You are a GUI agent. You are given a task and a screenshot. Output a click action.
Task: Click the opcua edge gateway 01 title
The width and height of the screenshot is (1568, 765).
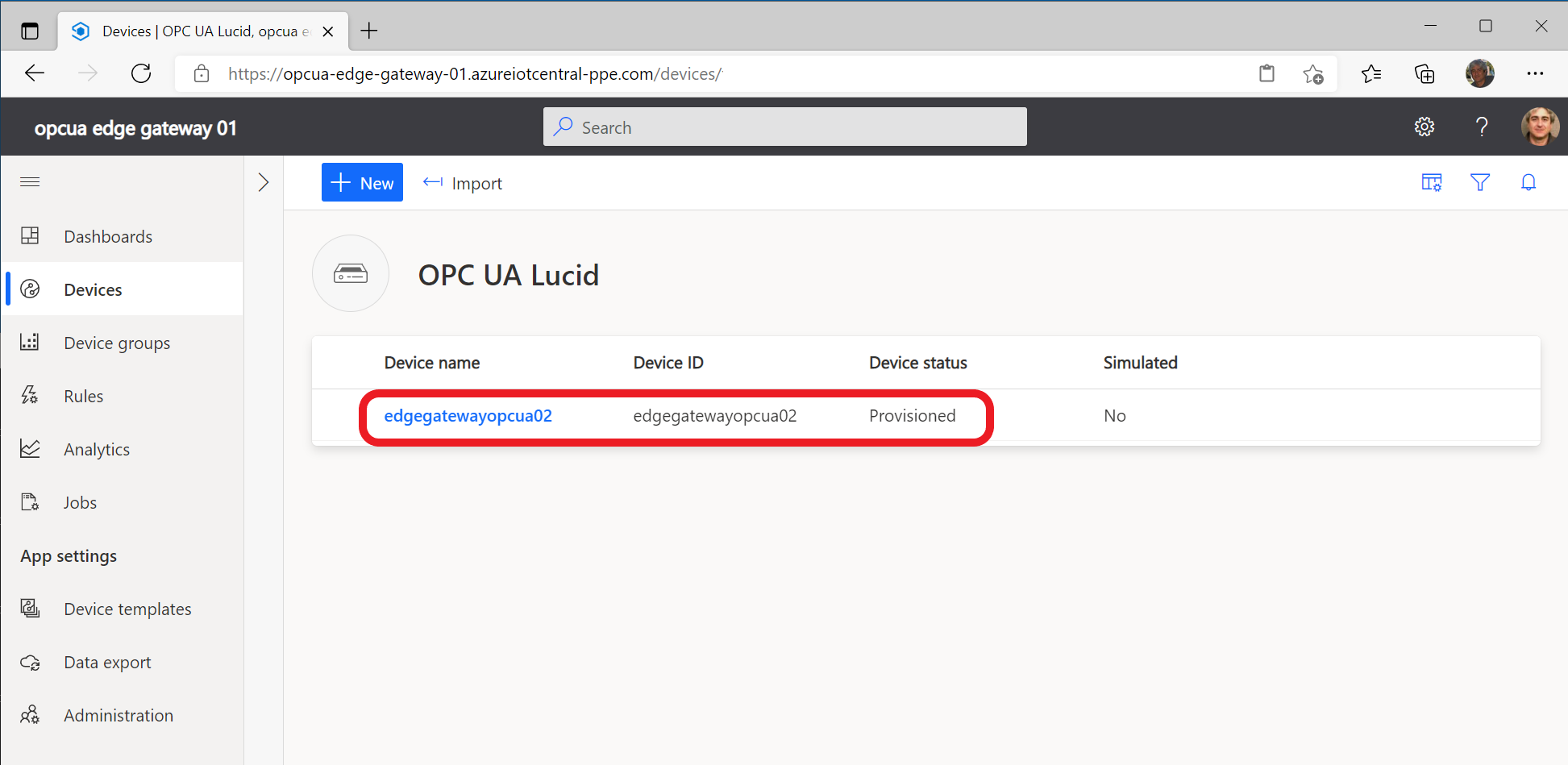(x=135, y=128)
